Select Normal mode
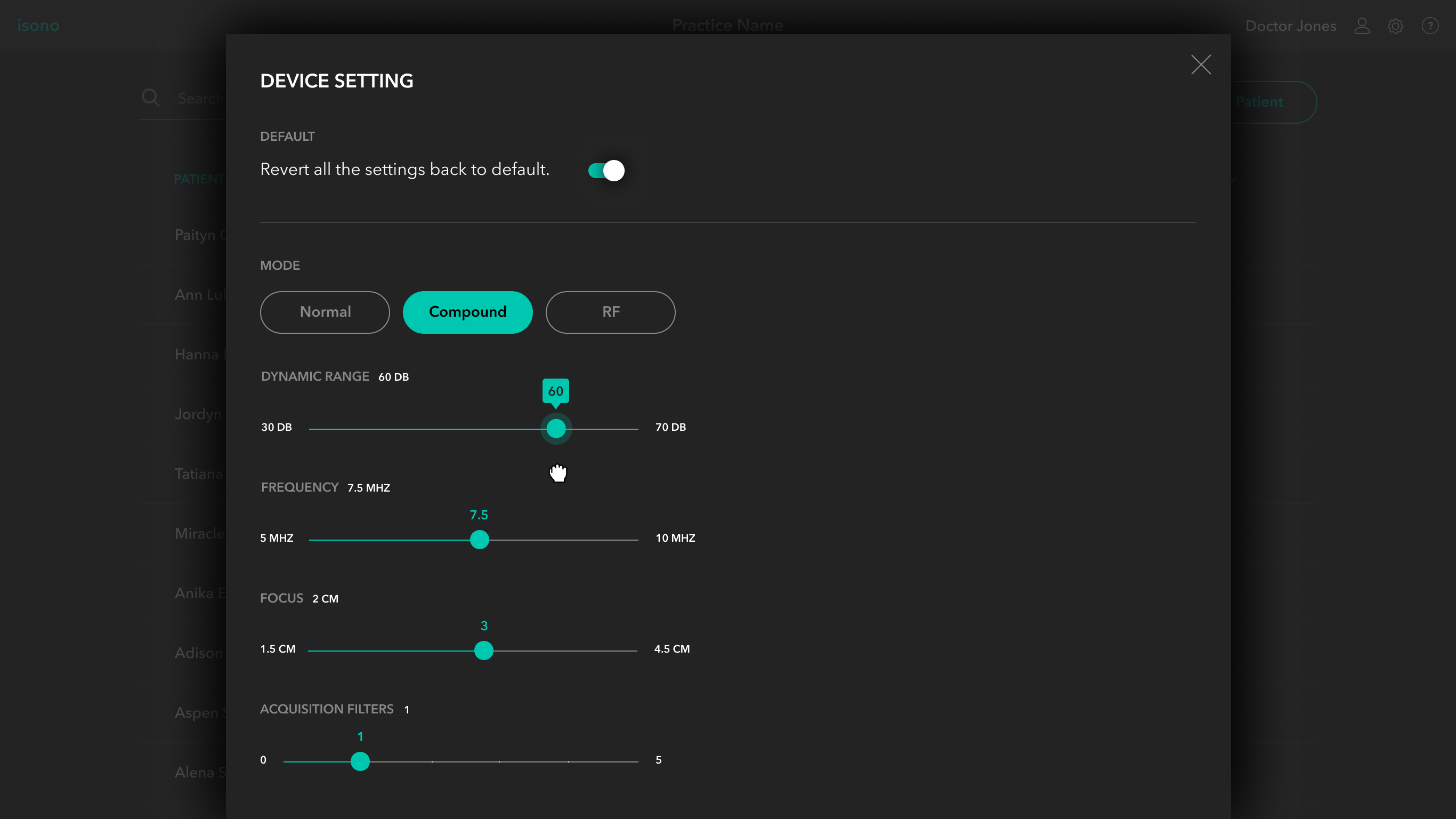The height and width of the screenshot is (819, 1456). pos(325,312)
